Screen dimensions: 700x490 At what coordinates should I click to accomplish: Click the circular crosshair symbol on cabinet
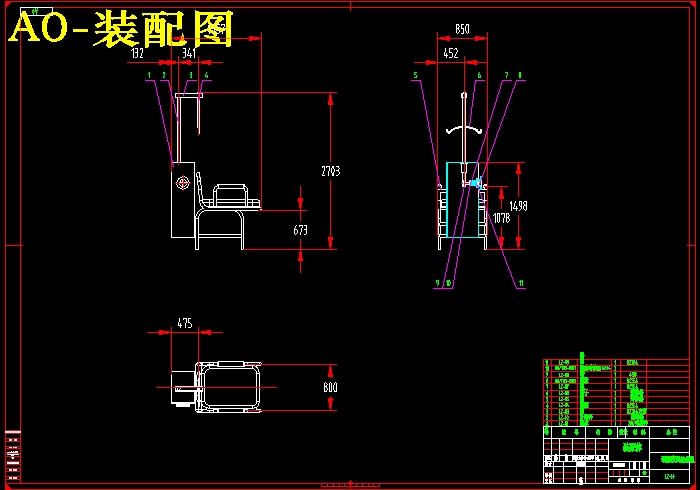pyautogui.click(x=183, y=183)
